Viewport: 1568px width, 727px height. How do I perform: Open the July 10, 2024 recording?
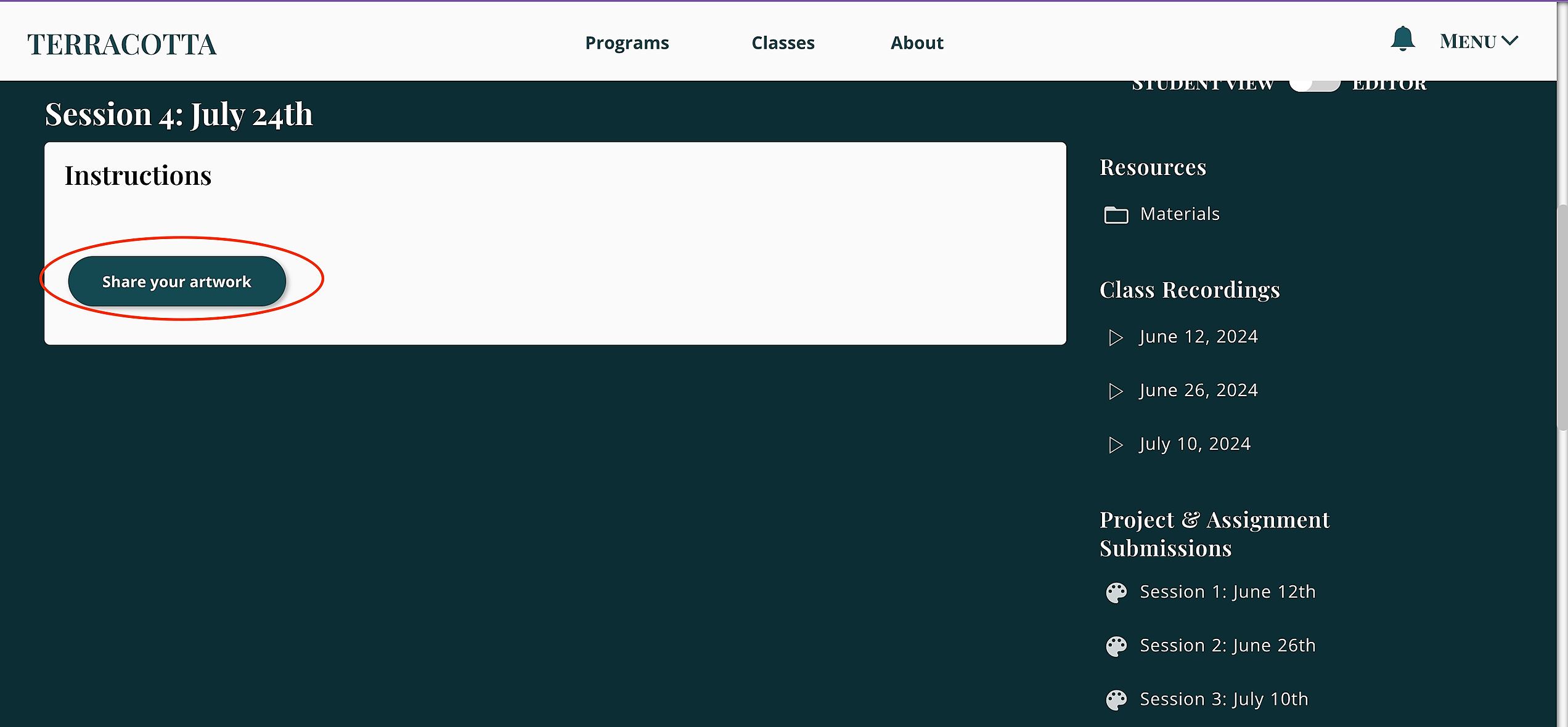coord(1195,444)
